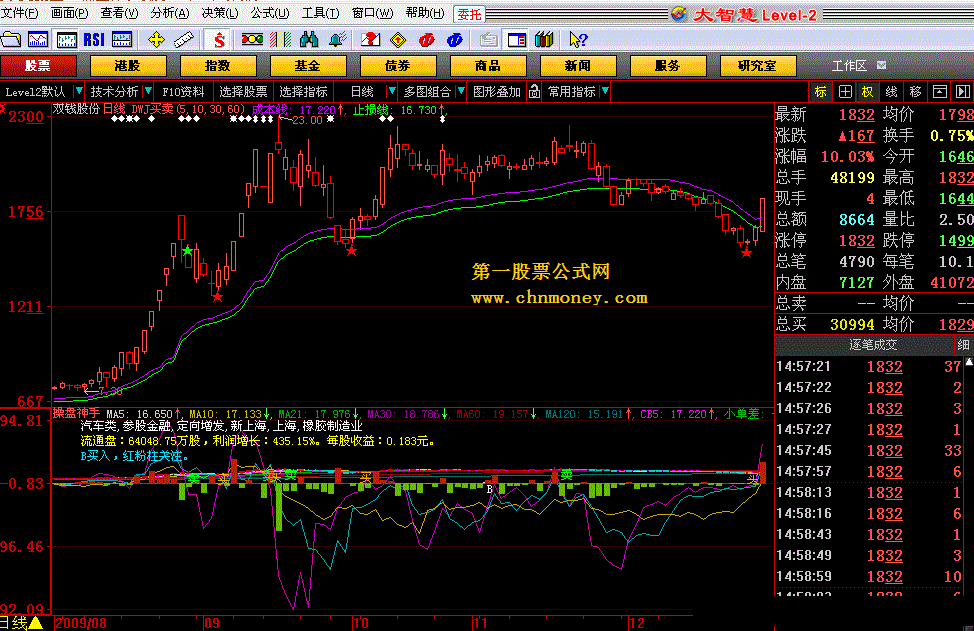Select the 基金 funds tab button
Screen dimensions: 974x631
308,66
